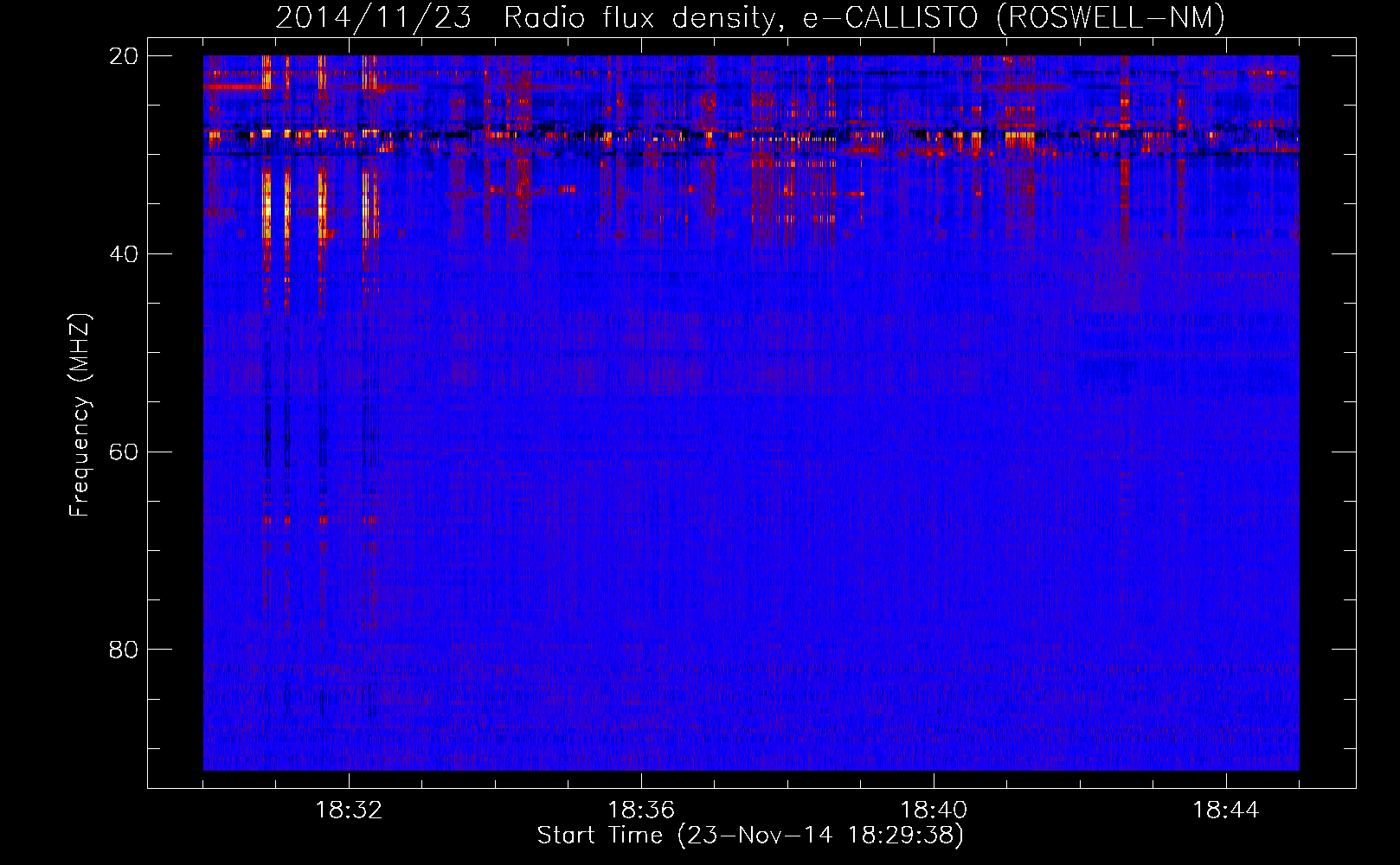Click the "Start Time (23-Nov-14 18:29:38)" label
The image size is (1400, 865).
[x=750, y=836]
